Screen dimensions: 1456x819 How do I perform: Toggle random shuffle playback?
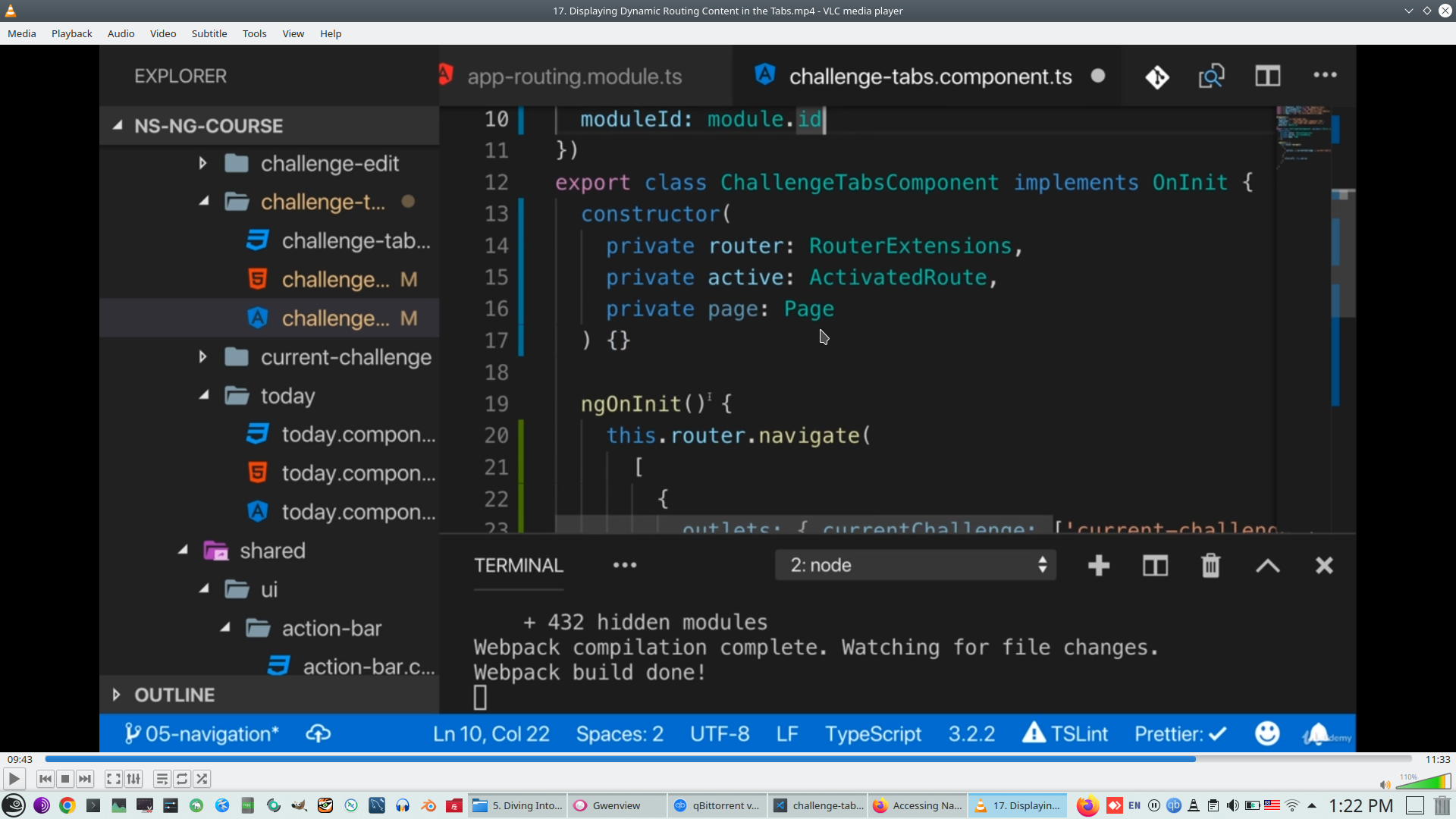pos(202,779)
